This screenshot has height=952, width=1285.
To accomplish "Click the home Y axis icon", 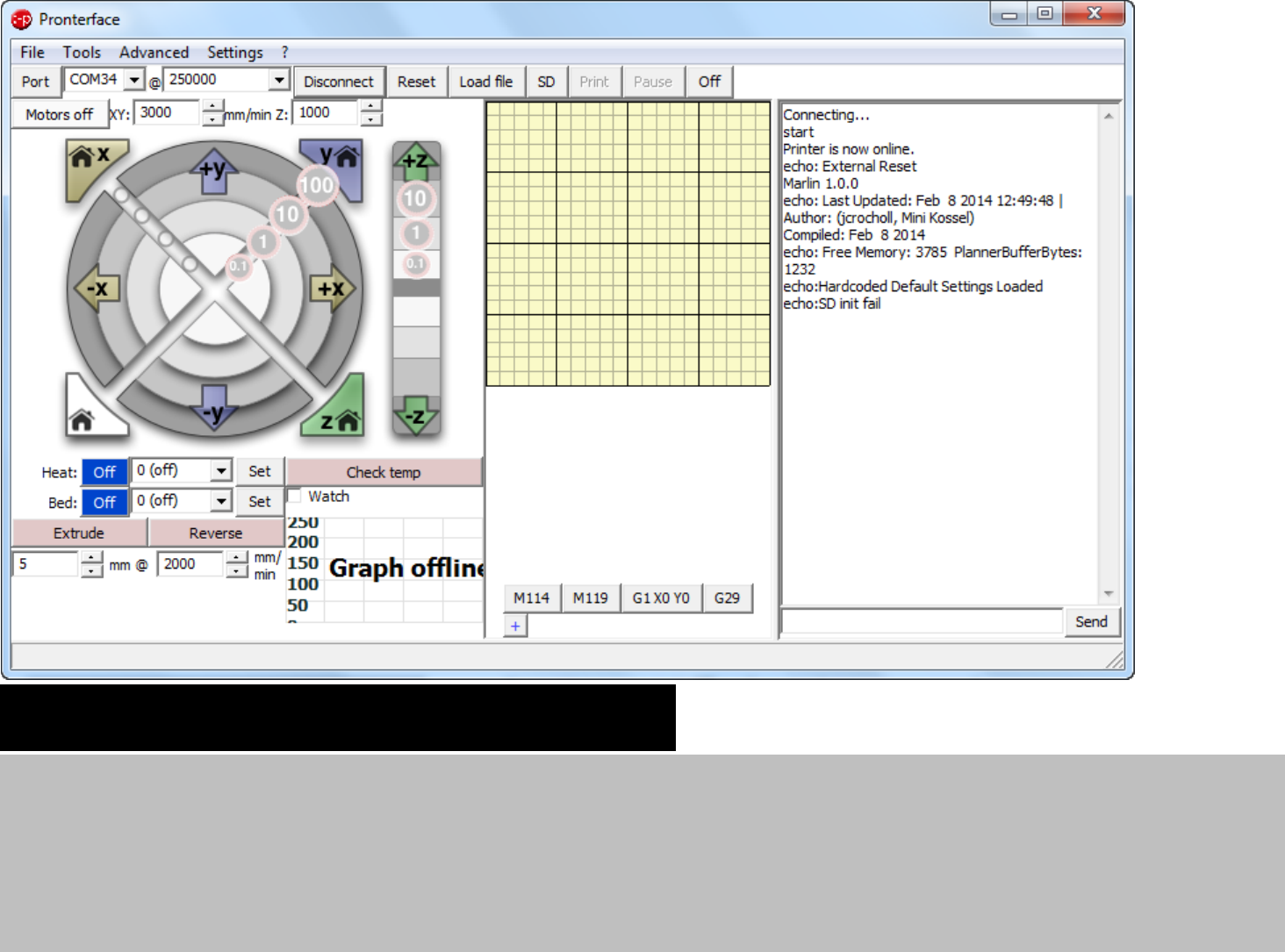I will [337, 160].
